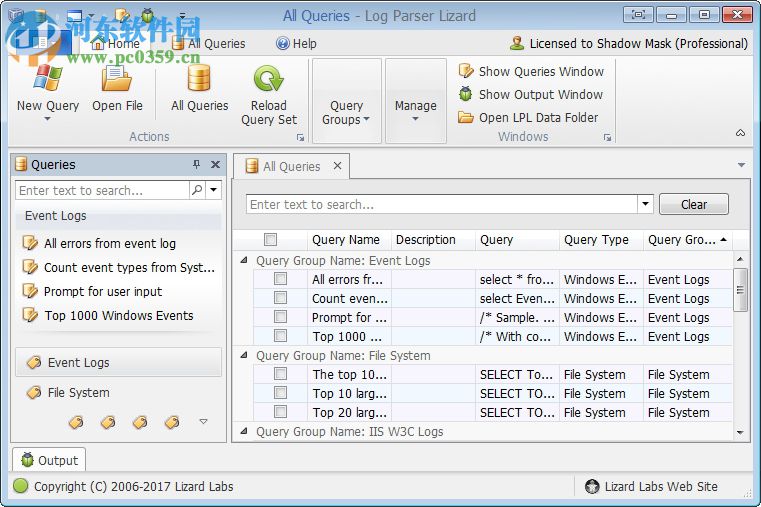This screenshot has height=507, width=761.
Task: Open navigation pane overflow arrow
Action: [204, 422]
